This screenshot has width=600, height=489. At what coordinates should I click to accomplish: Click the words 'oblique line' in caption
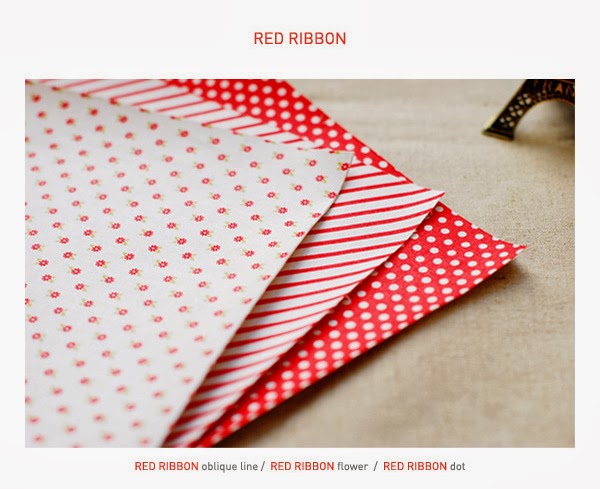coord(230,467)
